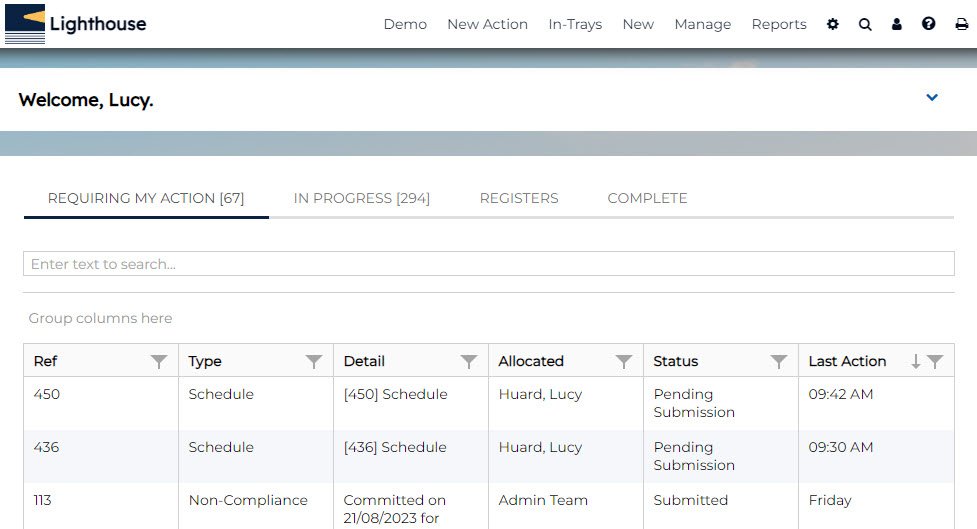Click the print icon in navbar
The image size is (977, 529).
[x=961, y=24]
